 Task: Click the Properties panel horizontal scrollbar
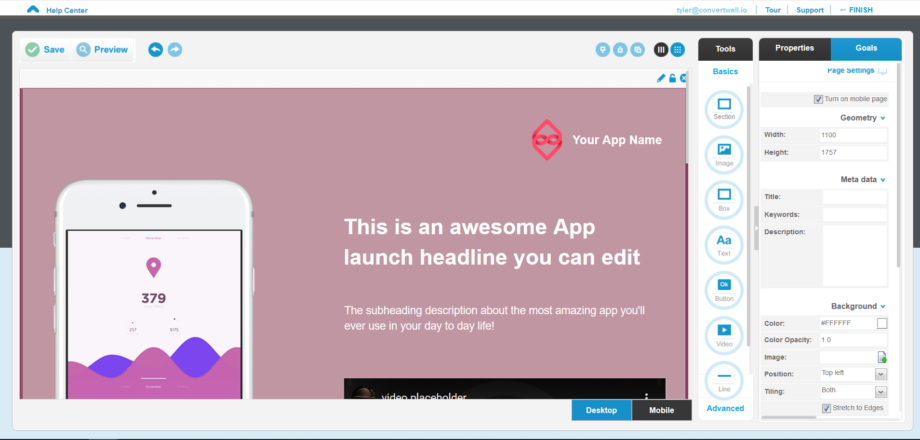coord(788,418)
